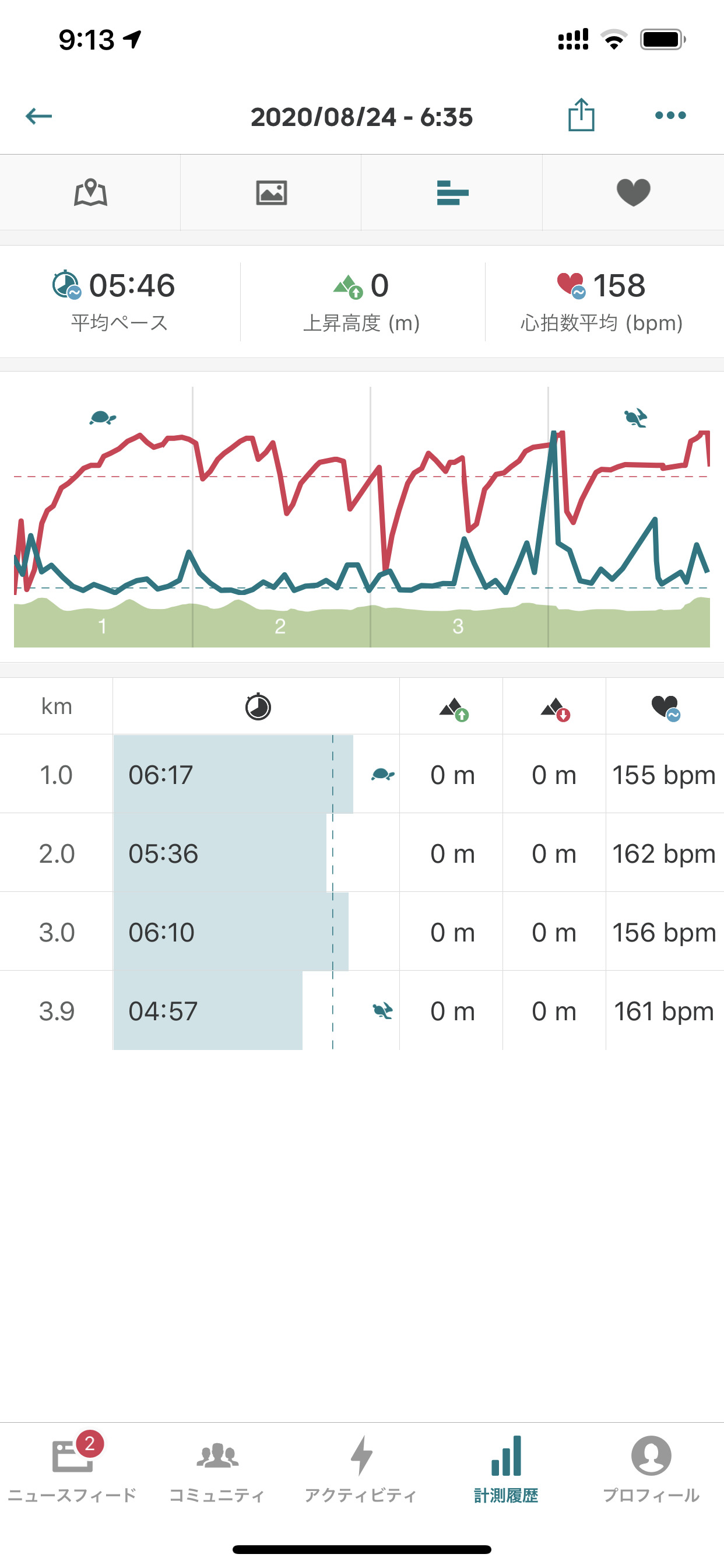
Task: Open the heart rate tab
Action: point(633,193)
